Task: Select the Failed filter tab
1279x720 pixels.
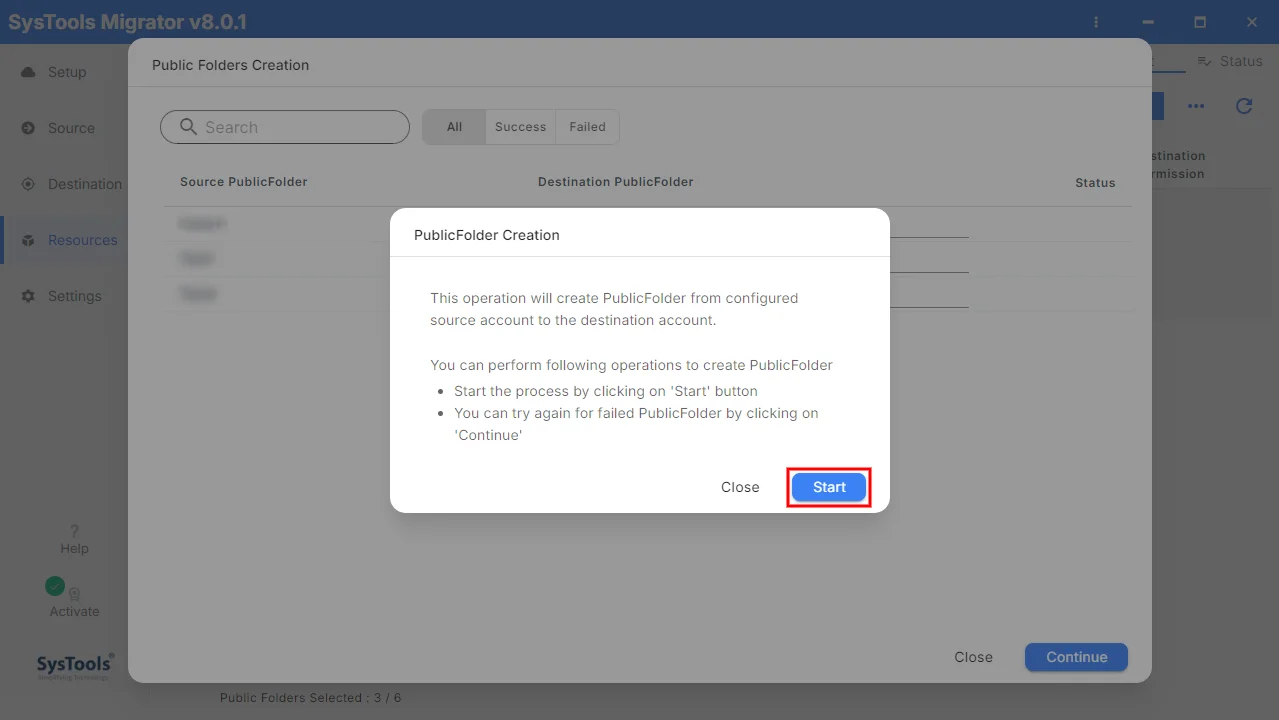Action: 587,127
